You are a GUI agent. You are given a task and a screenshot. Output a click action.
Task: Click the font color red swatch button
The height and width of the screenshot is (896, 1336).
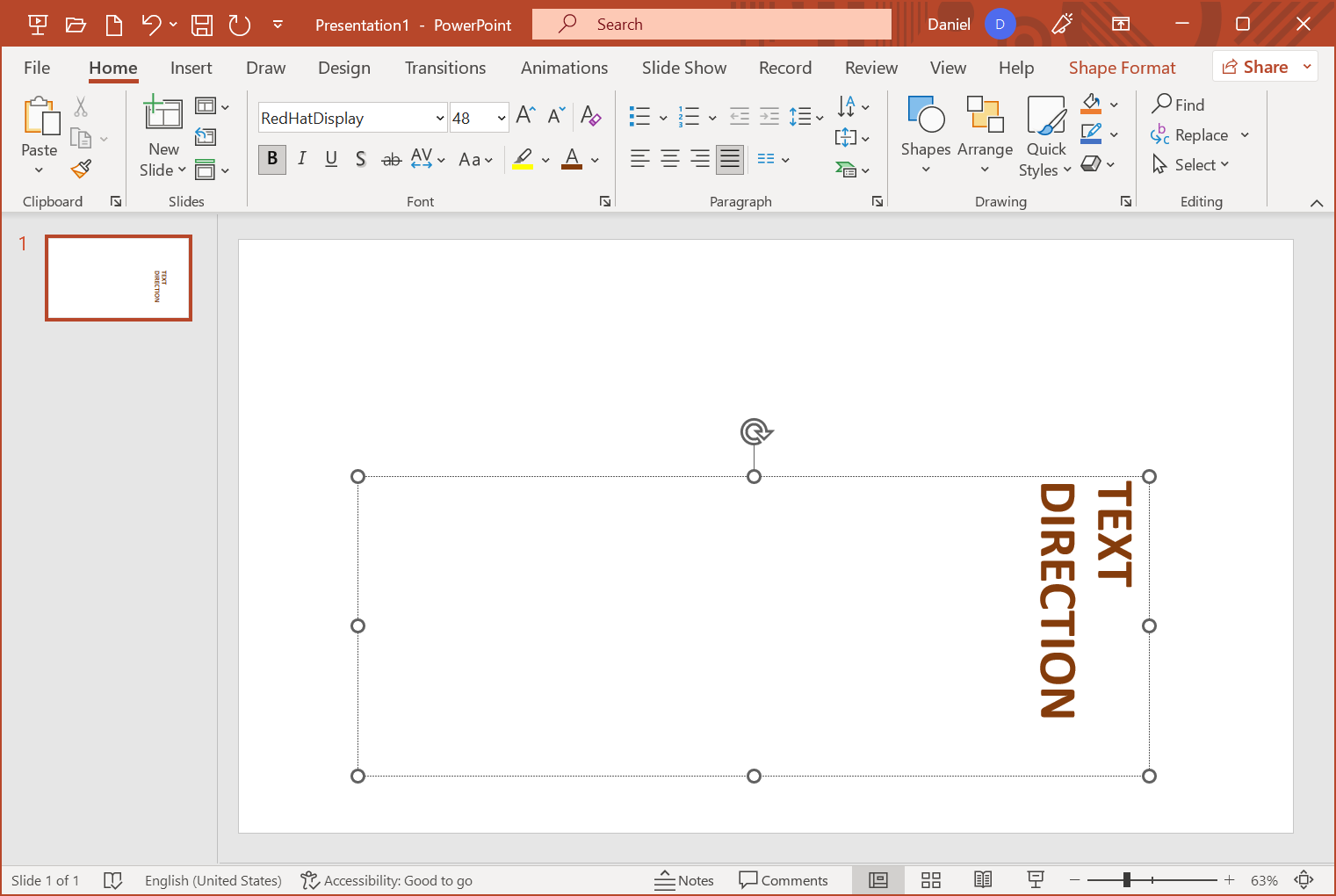[x=572, y=159]
